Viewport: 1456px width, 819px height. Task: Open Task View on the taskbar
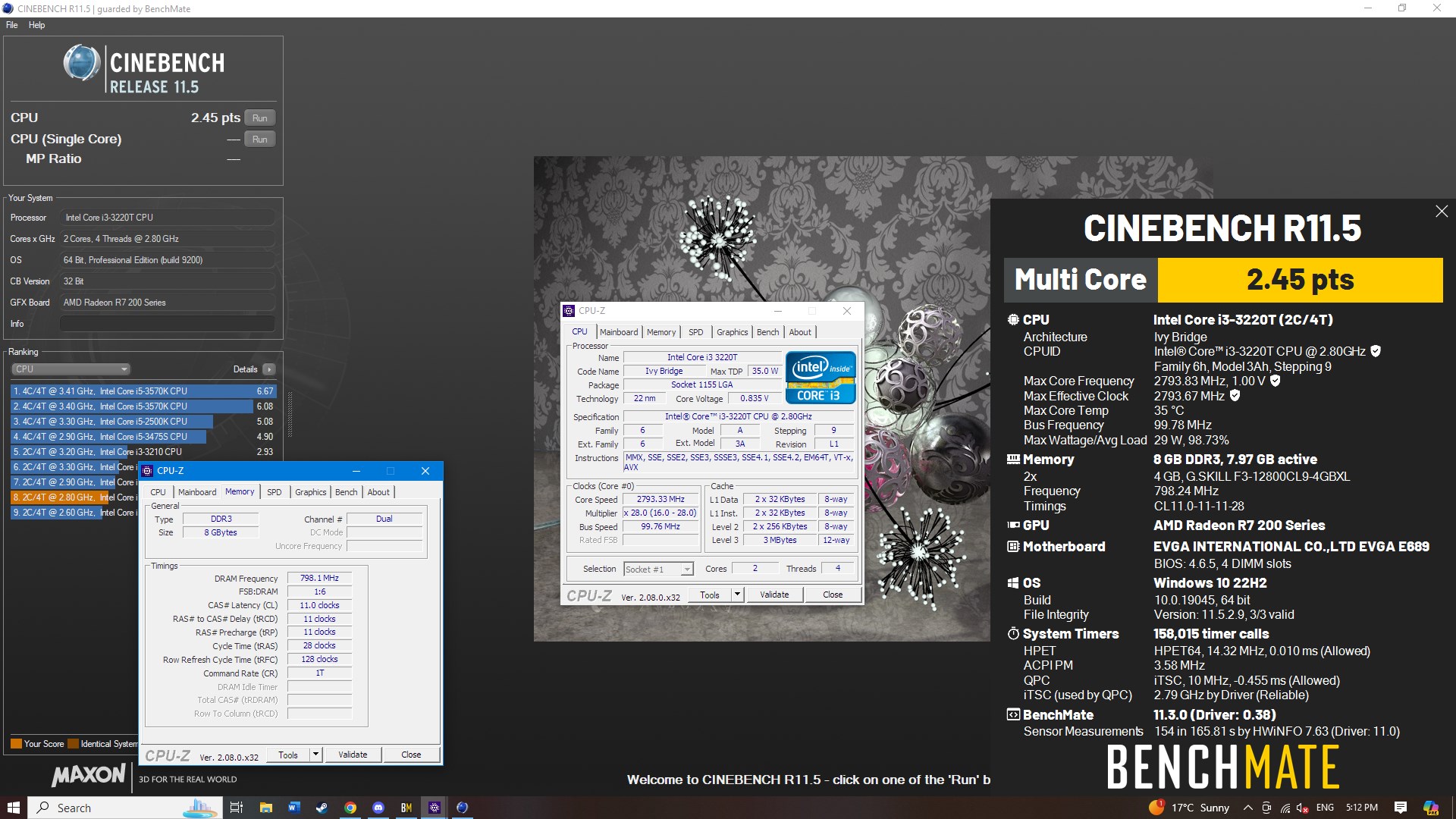[x=236, y=808]
